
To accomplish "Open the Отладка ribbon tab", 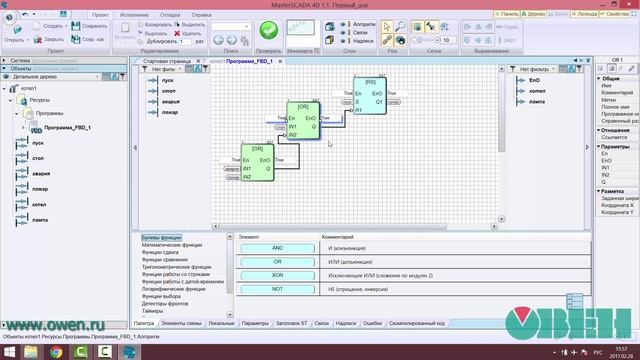I will coord(170,15).
